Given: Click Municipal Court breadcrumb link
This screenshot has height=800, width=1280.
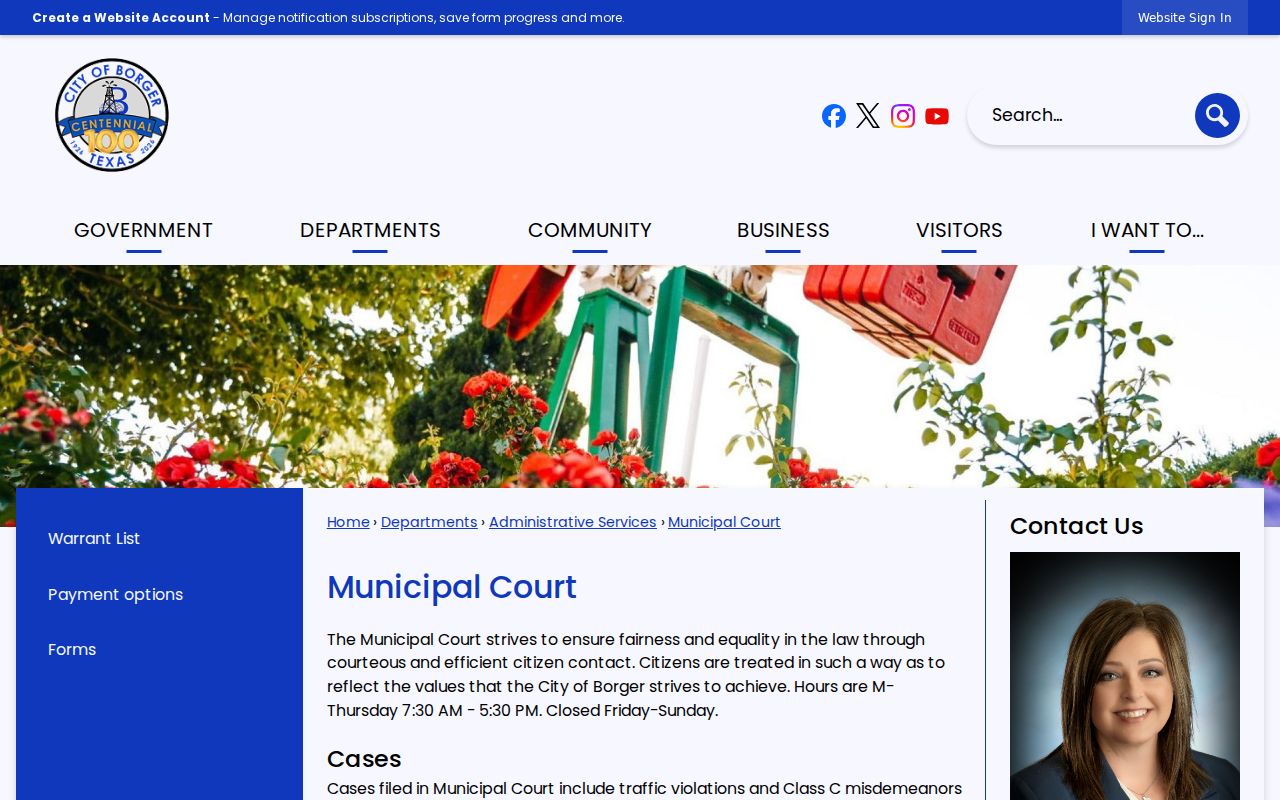Looking at the screenshot, I should pos(724,522).
